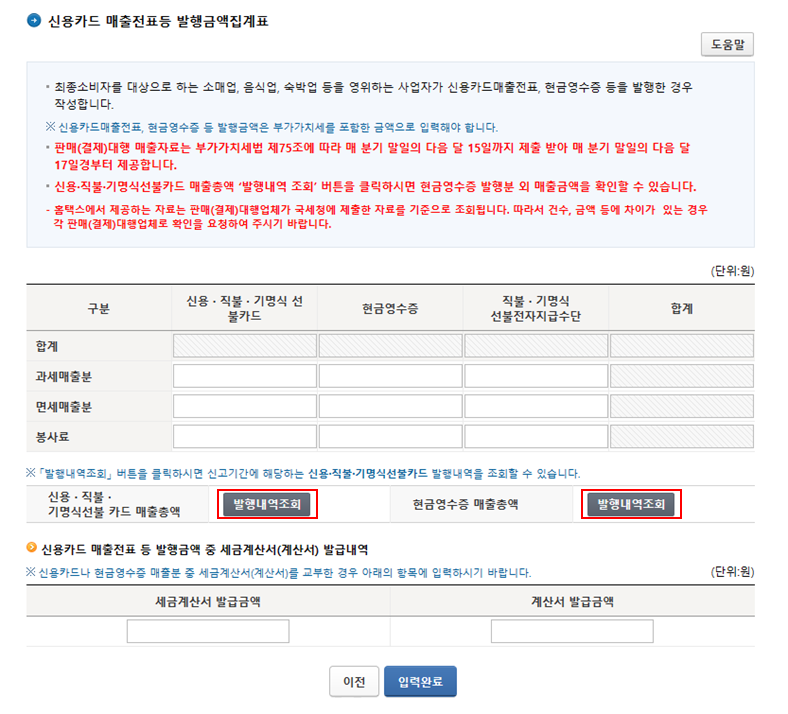Click 발행내역조회 for 카드 매출총액
The height and width of the screenshot is (714, 788).
coord(267,504)
